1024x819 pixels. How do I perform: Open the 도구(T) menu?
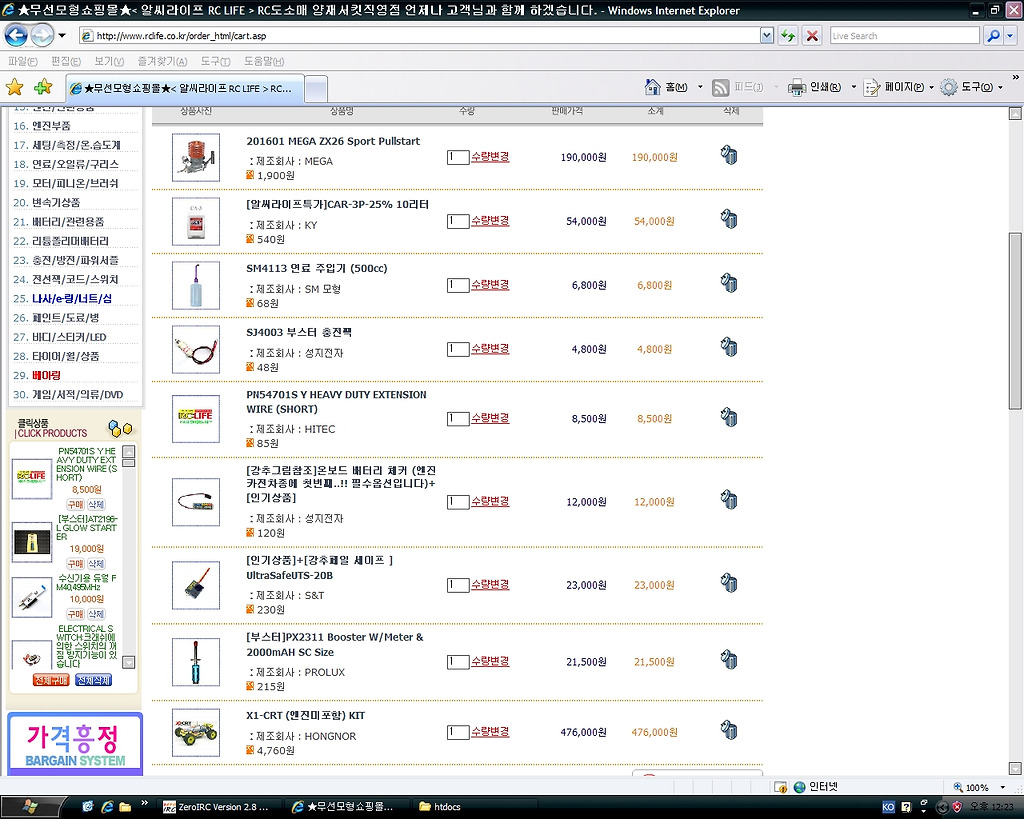[216, 61]
